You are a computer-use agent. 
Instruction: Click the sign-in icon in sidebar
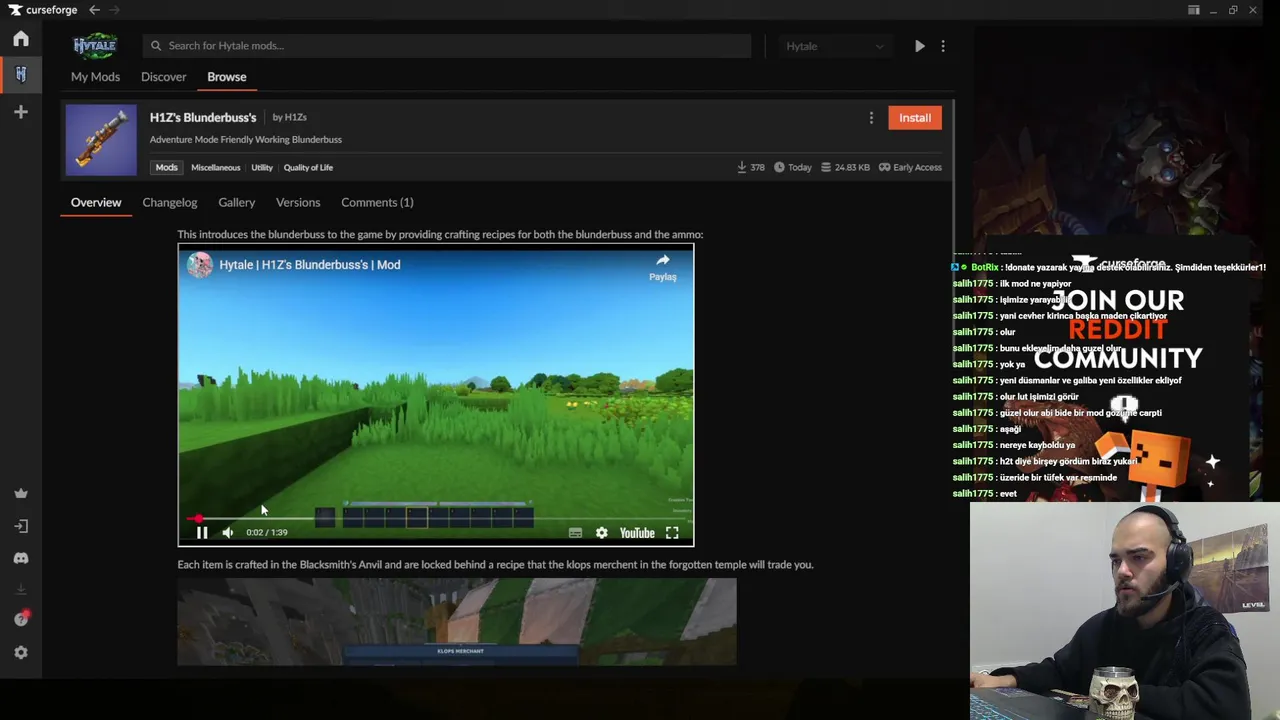pyautogui.click(x=21, y=526)
